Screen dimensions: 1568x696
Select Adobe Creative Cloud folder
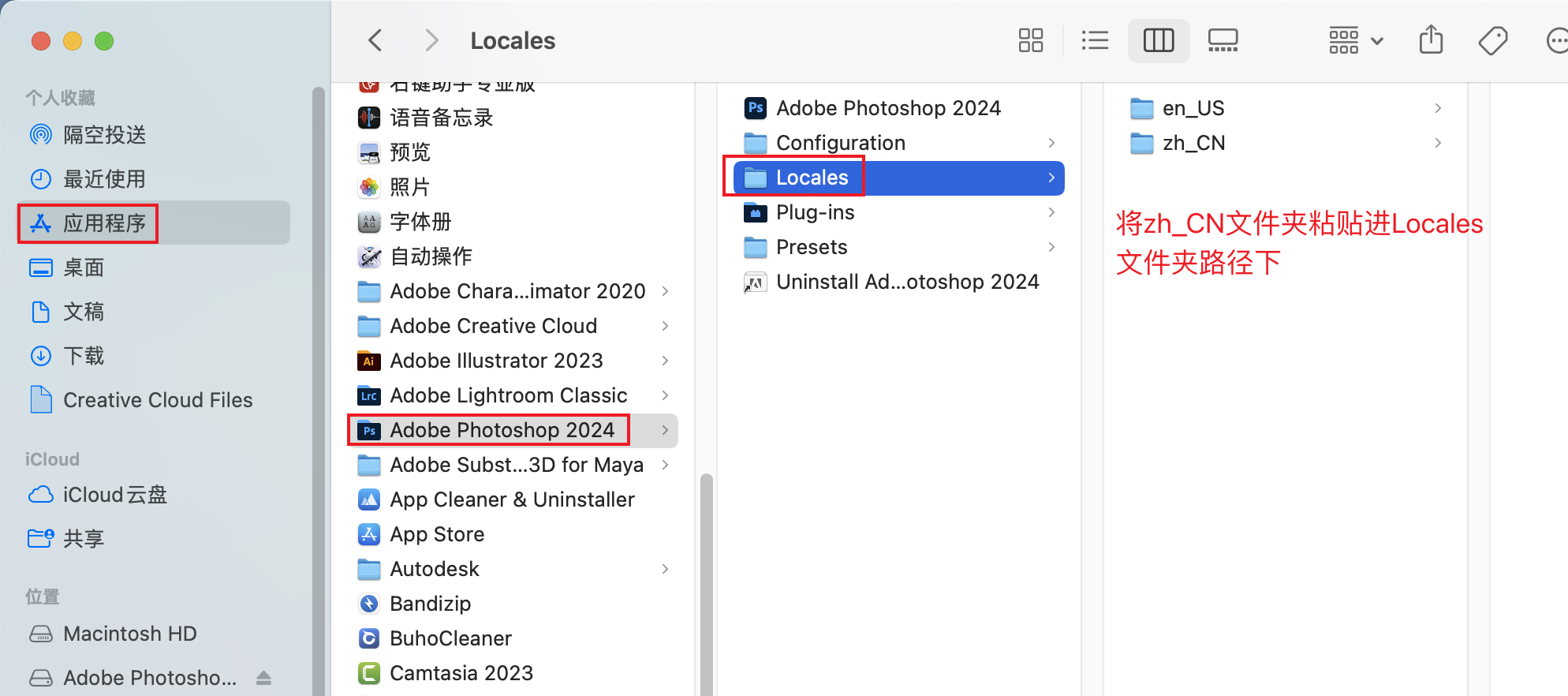coord(513,326)
